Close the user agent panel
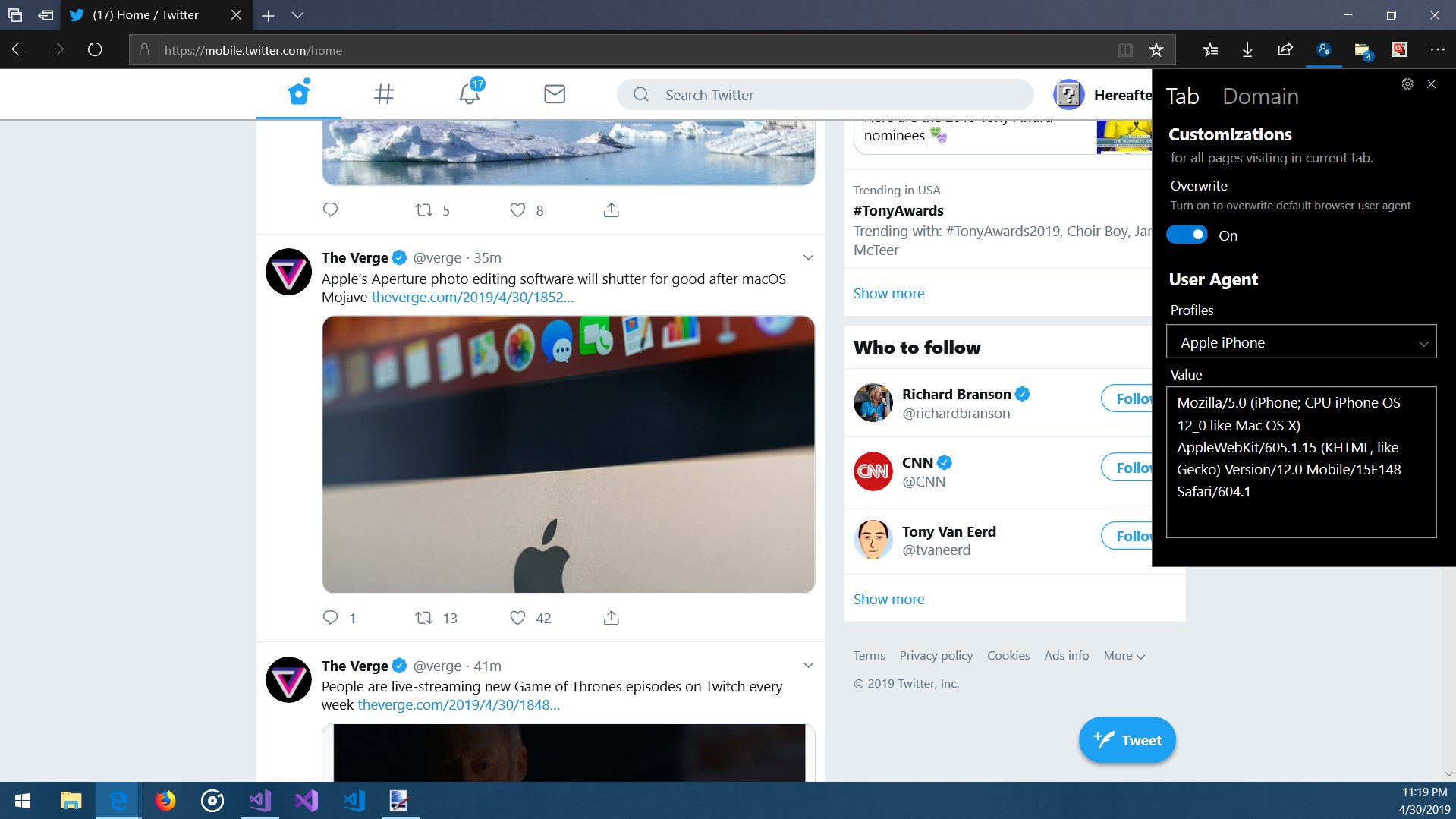The image size is (1456, 819). [x=1432, y=84]
